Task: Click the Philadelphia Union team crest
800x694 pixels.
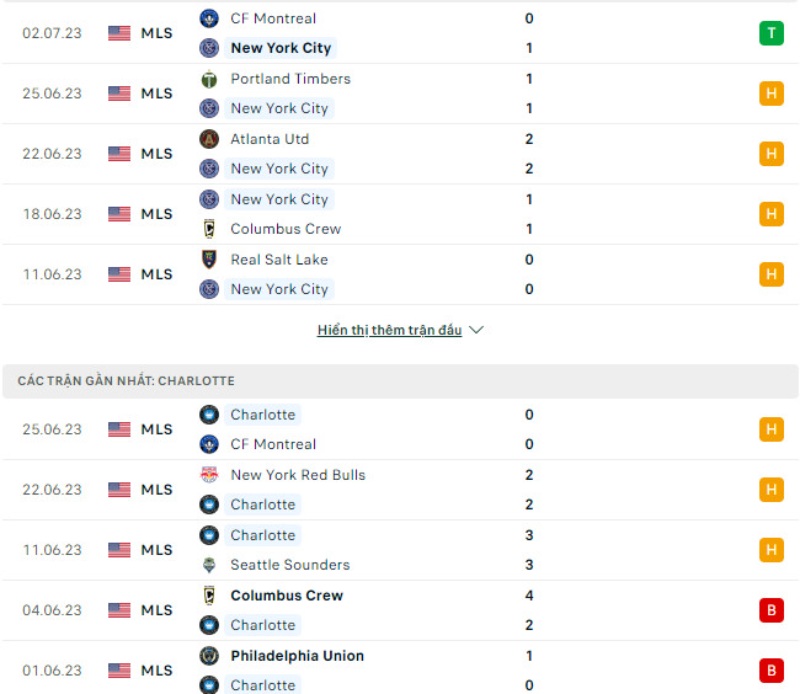Action: tap(209, 656)
